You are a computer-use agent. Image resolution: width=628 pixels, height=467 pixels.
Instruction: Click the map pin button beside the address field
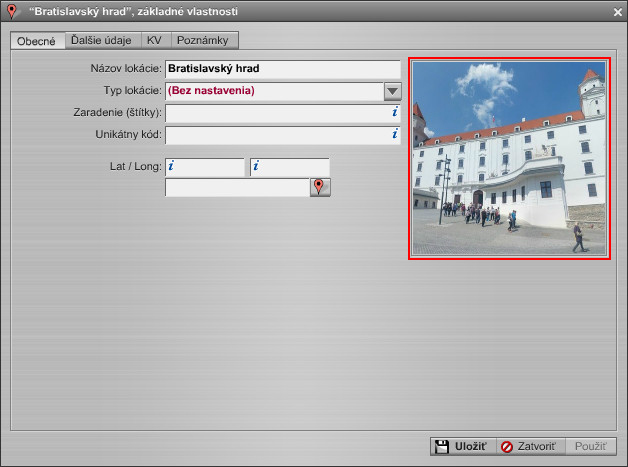coord(319,187)
